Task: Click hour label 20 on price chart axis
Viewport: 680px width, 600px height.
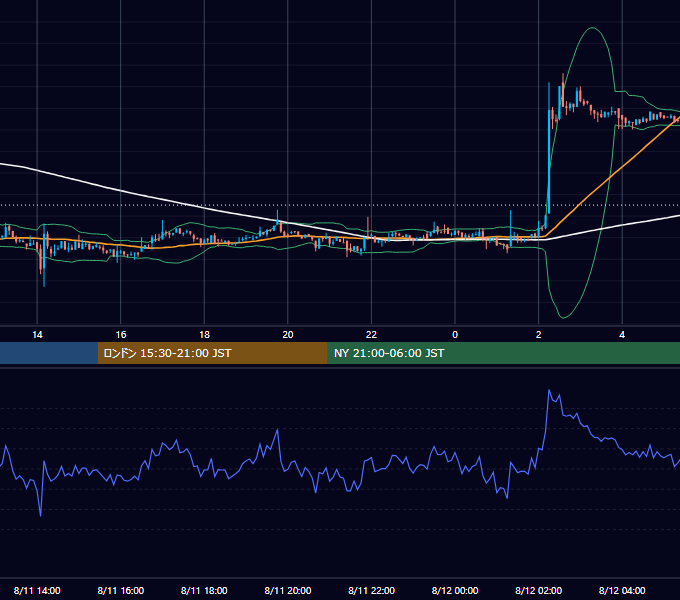Action: 288,334
